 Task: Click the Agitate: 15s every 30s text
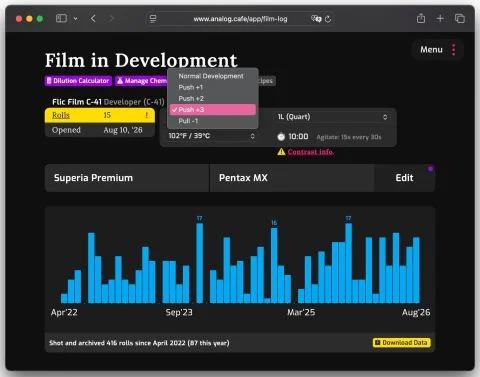pyautogui.click(x=349, y=137)
